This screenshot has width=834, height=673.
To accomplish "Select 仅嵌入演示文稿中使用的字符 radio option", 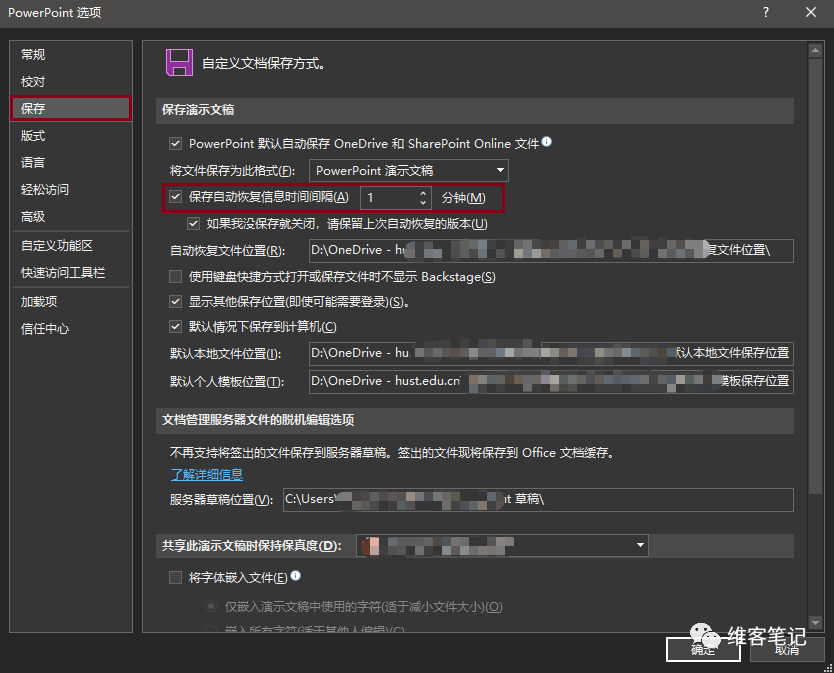I will 212,606.
